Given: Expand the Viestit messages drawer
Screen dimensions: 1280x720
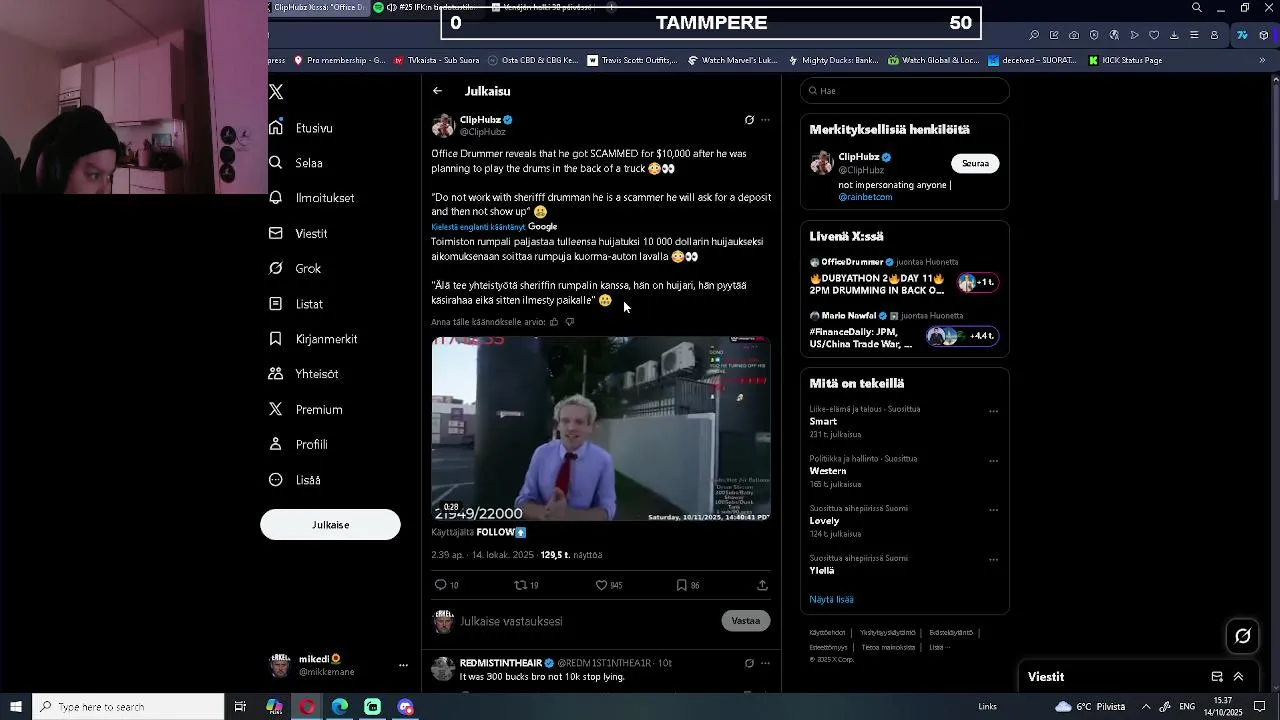Looking at the screenshot, I should [1238, 677].
